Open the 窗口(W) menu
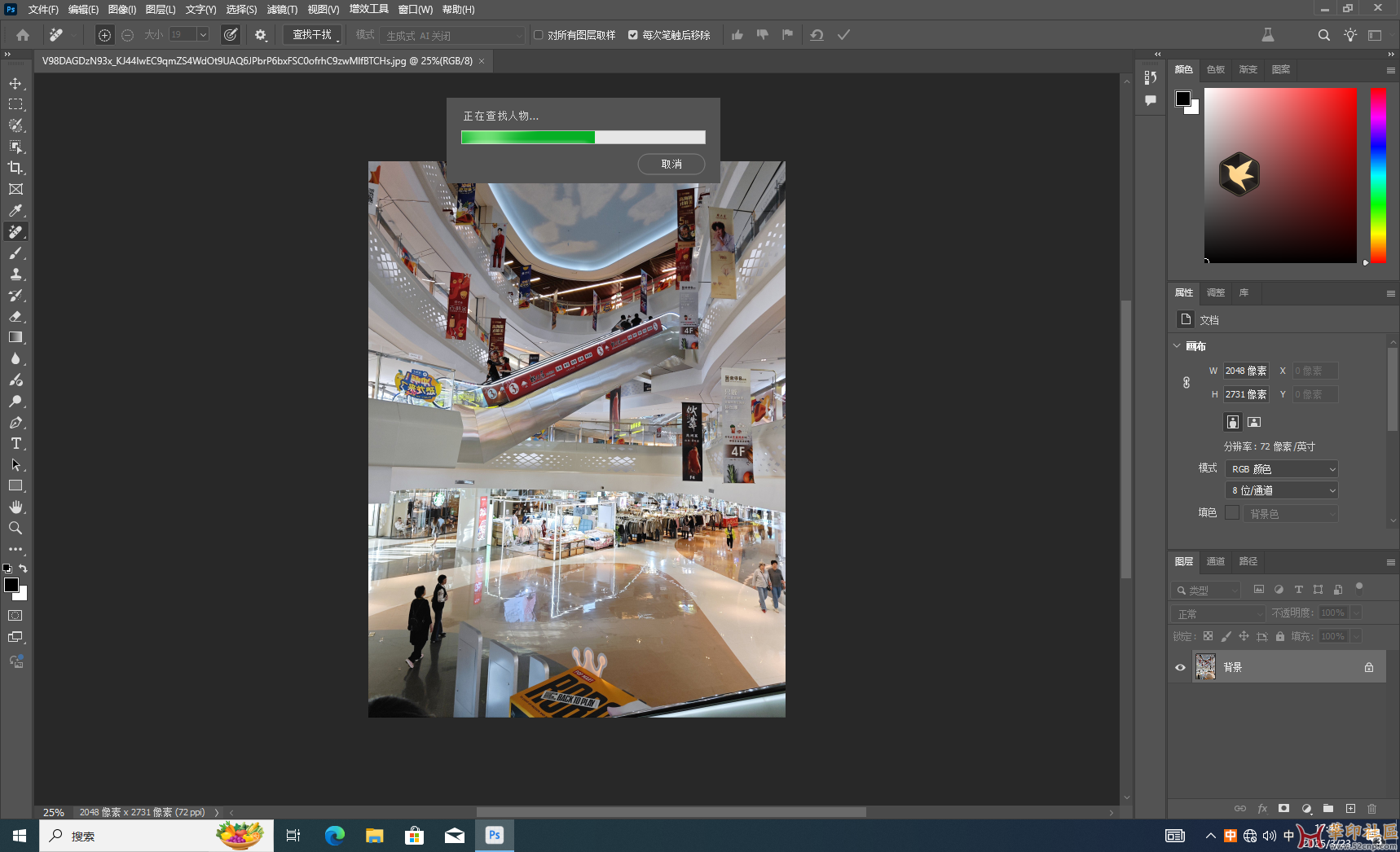 [416, 10]
